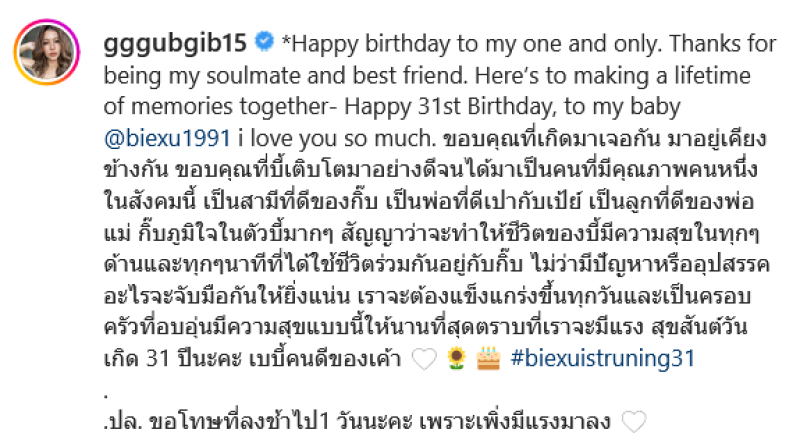
Task: Click the phrase 'lifetime of memories together'
Action: click(x=428, y=91)
